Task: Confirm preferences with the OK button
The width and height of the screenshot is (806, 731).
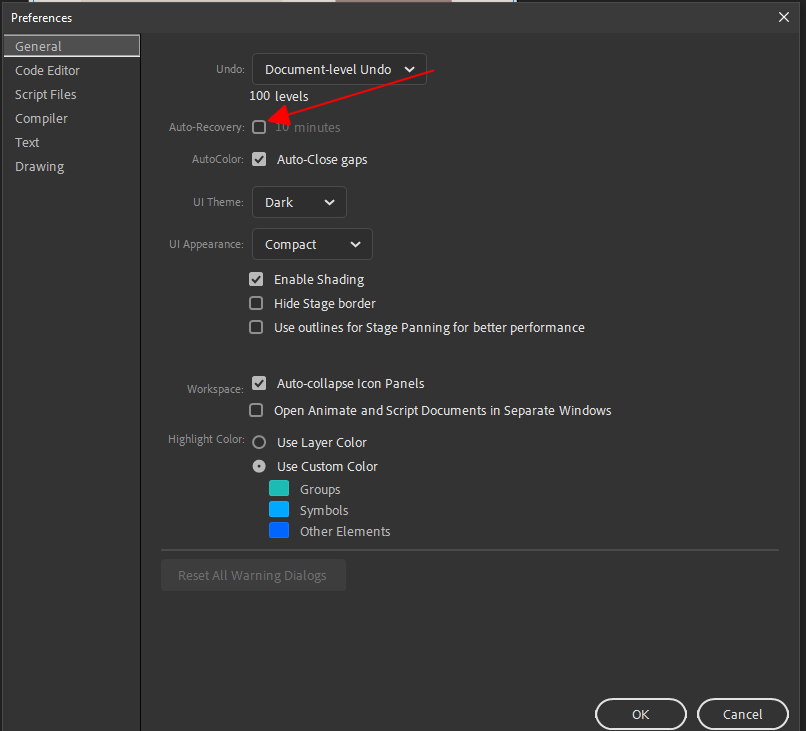Action: pyautogui.click(x=640, y=714)
